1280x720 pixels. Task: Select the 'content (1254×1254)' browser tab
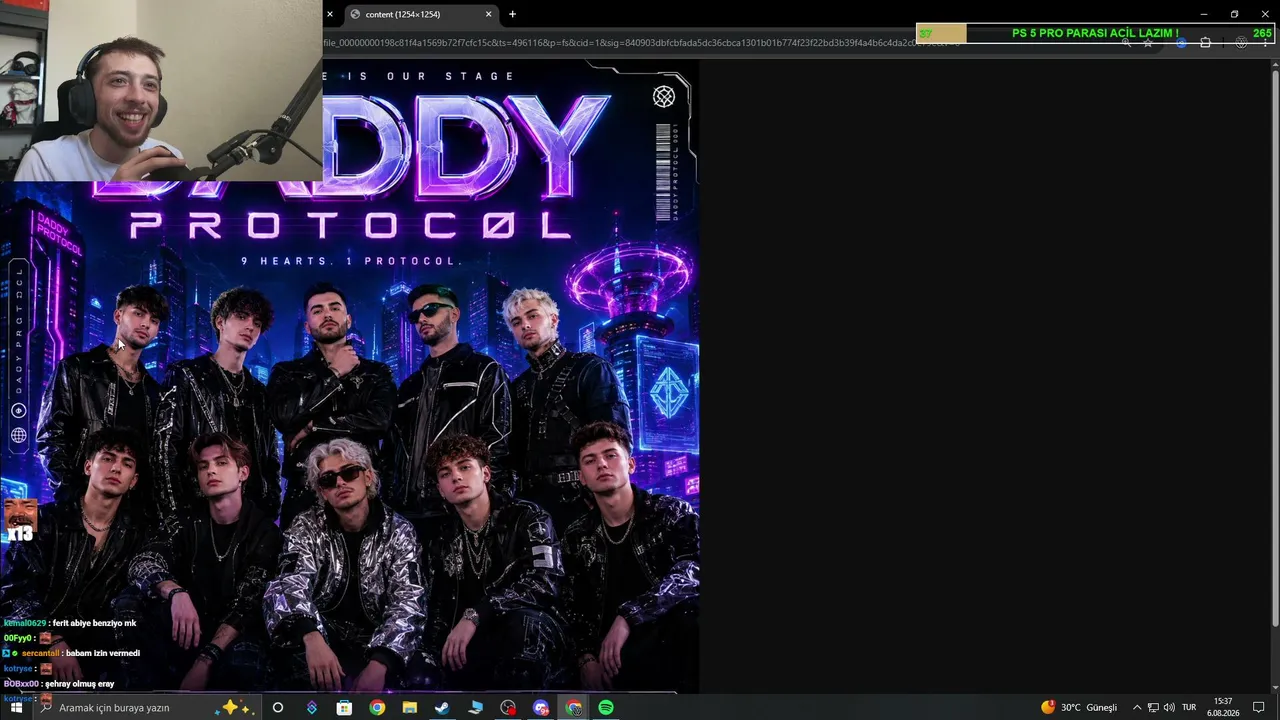[420, 14]
